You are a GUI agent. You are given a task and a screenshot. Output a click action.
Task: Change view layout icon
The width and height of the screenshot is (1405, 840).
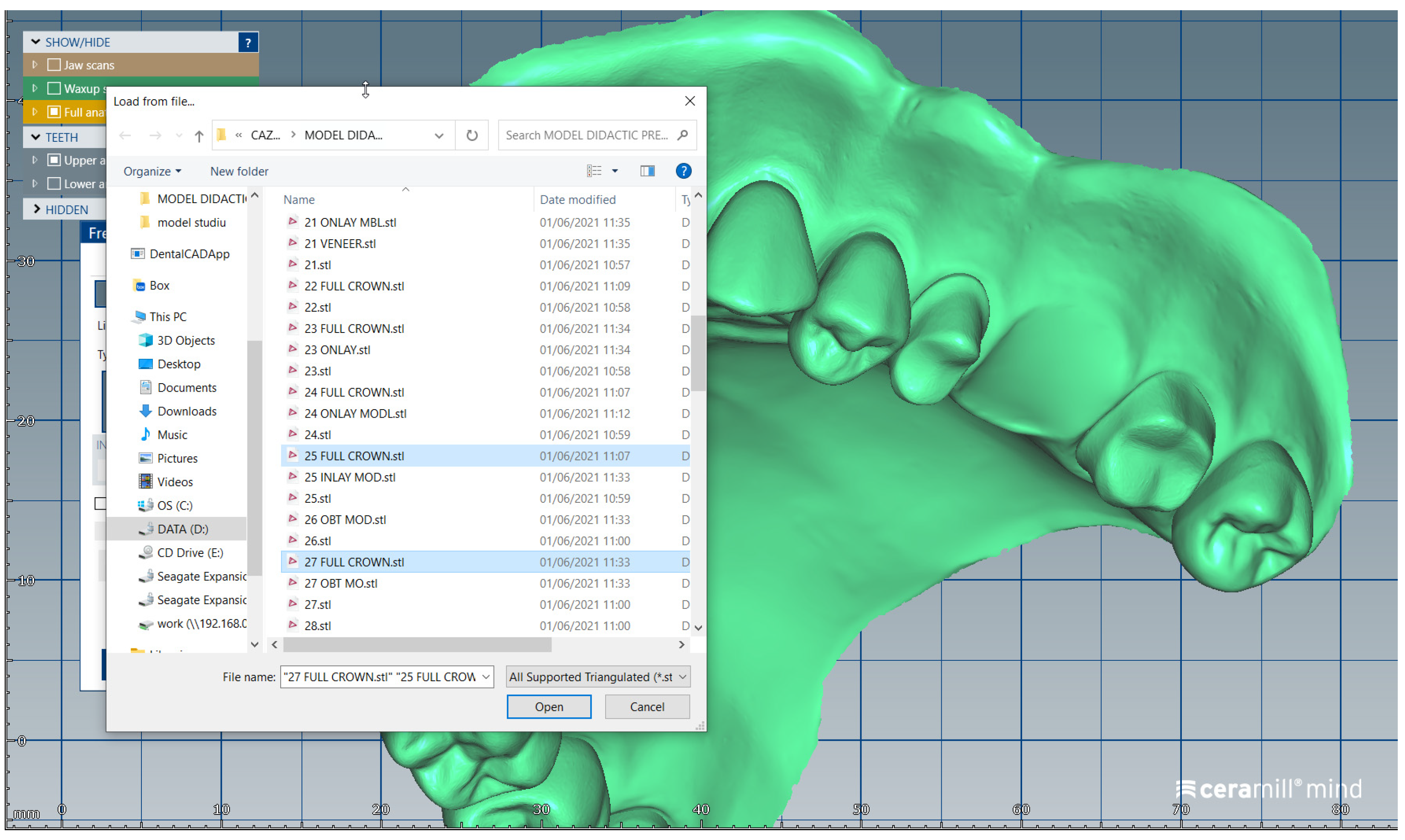(594, 171)
